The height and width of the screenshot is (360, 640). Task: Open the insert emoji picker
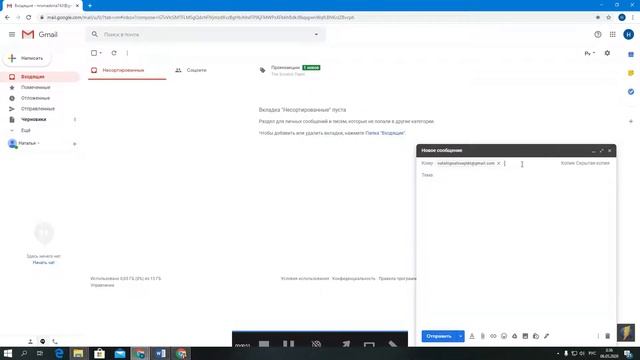pyautogui.click(x=504, y=336)
